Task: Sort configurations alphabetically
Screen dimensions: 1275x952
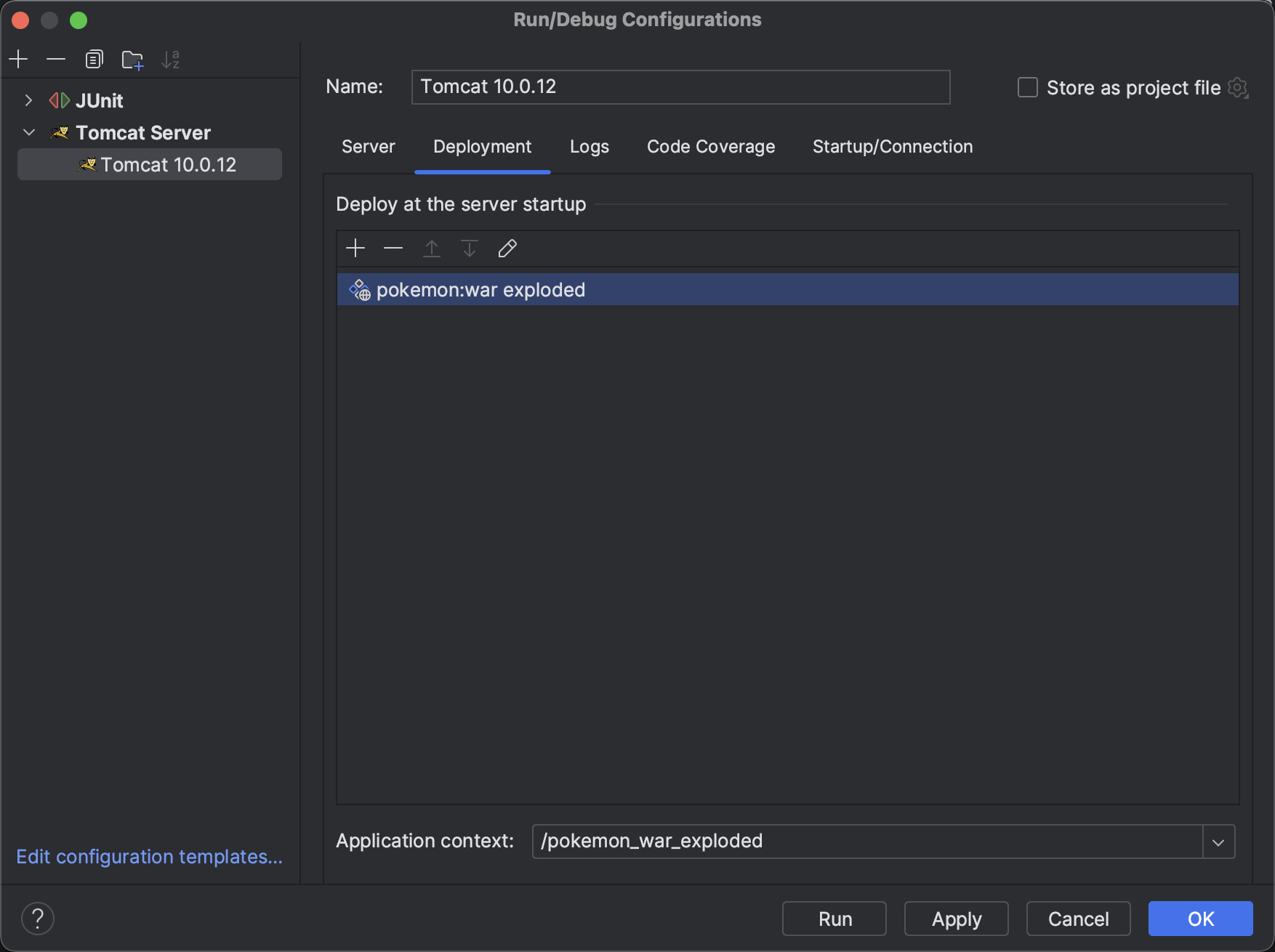Action: click(170, 60)
